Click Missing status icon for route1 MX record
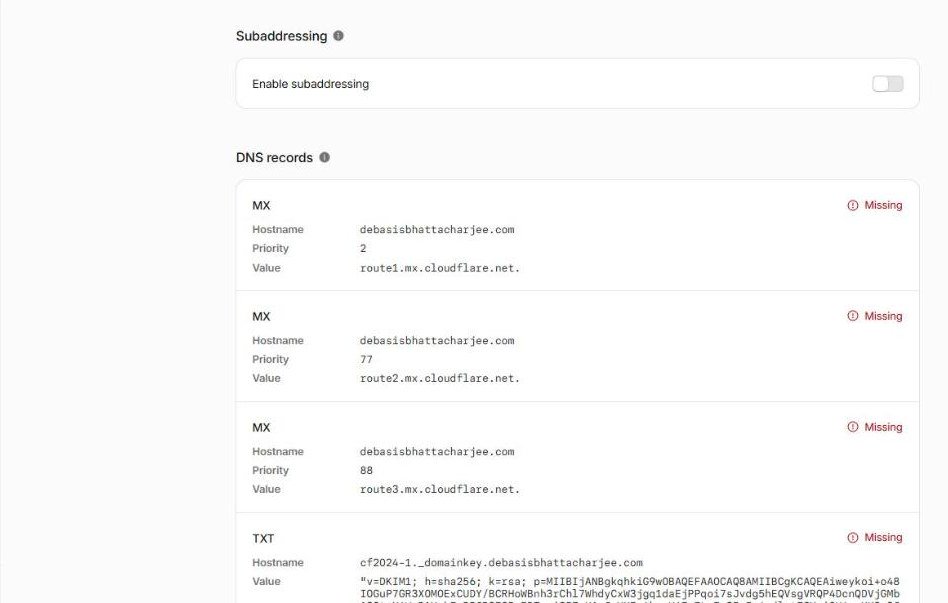This screenshot has height=603, width=948. (852, 206)
